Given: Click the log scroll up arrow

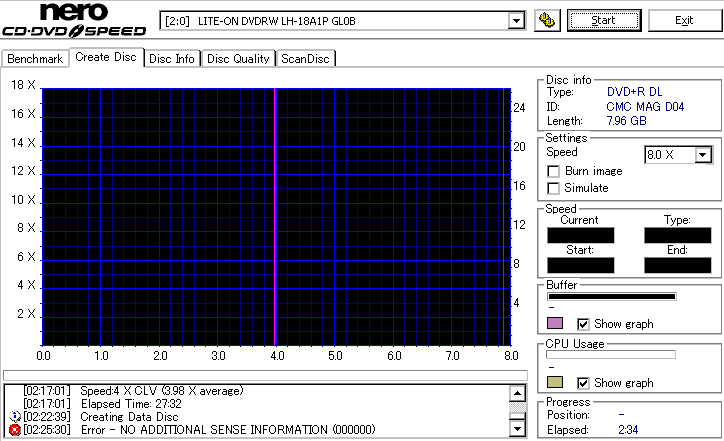Looking at the screenshot, I should click(x=517, y=393).
